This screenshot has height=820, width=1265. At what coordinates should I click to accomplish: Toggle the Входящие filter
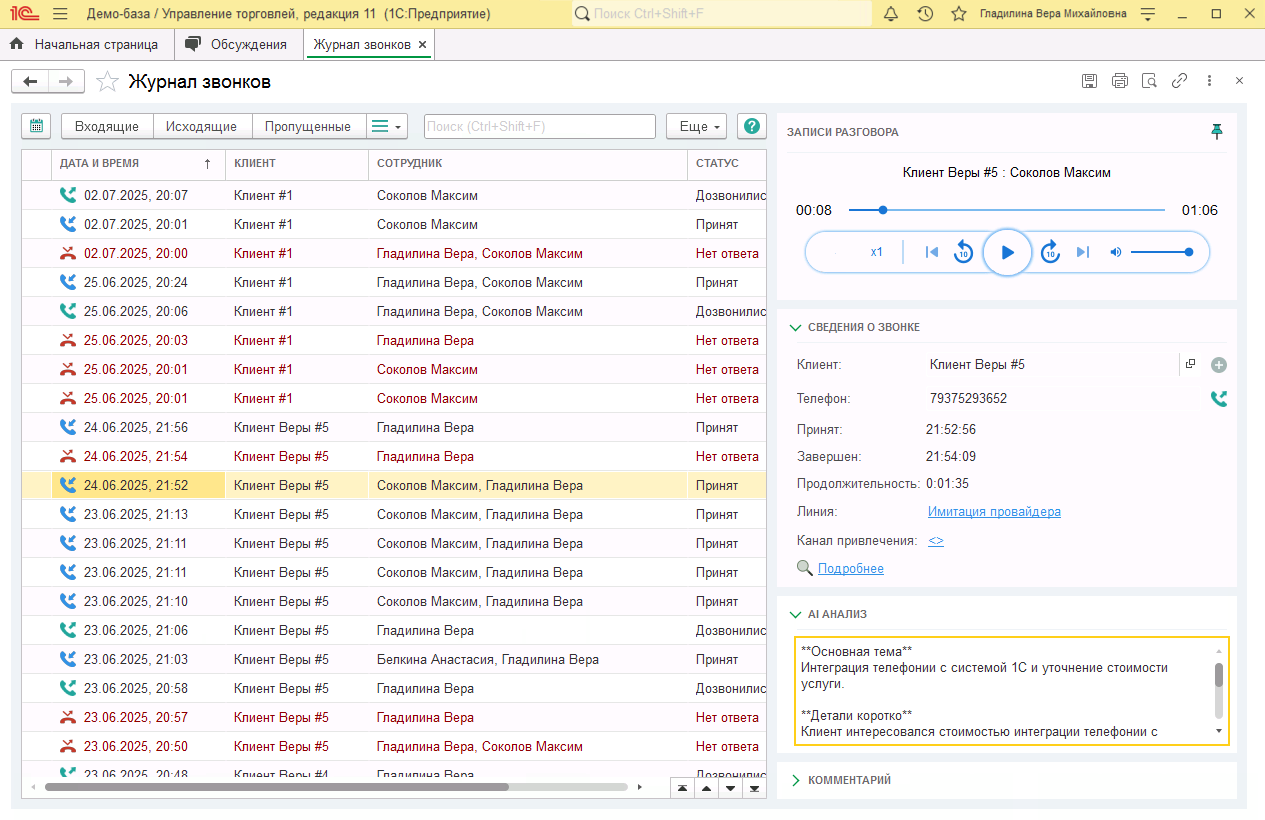pos(107,126)
